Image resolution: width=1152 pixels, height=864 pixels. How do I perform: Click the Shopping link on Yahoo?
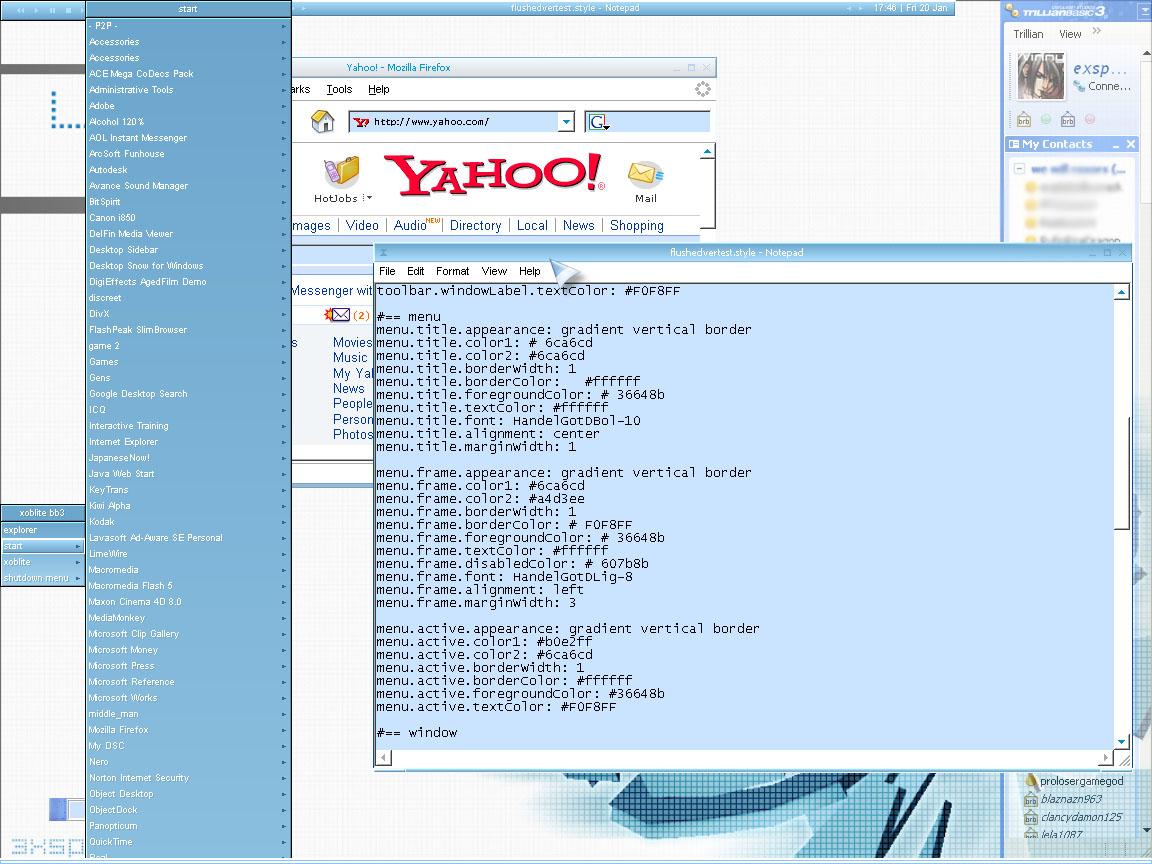pyautogui.click(x=636, y=226)
